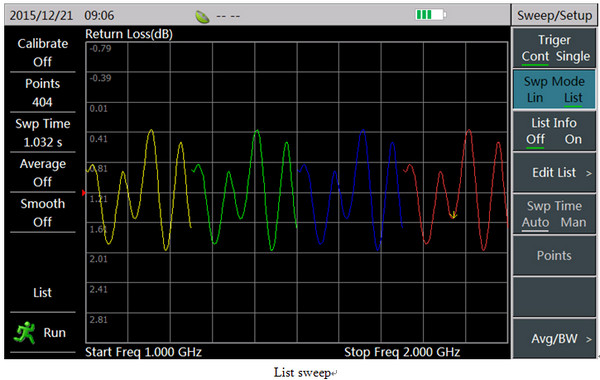Image resolution: width=600 pixels, height=380 pixels.
Task: Switch Swp Mode to Lin
Action: 535,98
